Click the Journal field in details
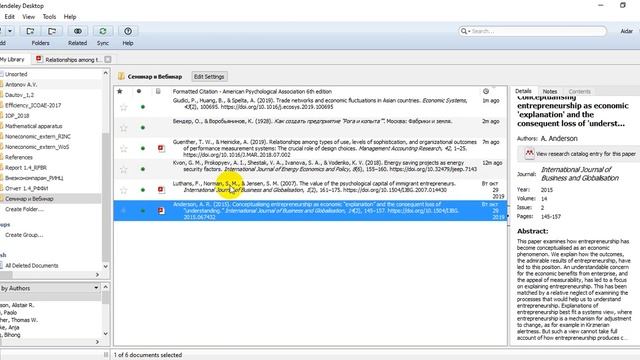Image resolution: width=640 pixels, height=360 pixels. pos(580,174)
